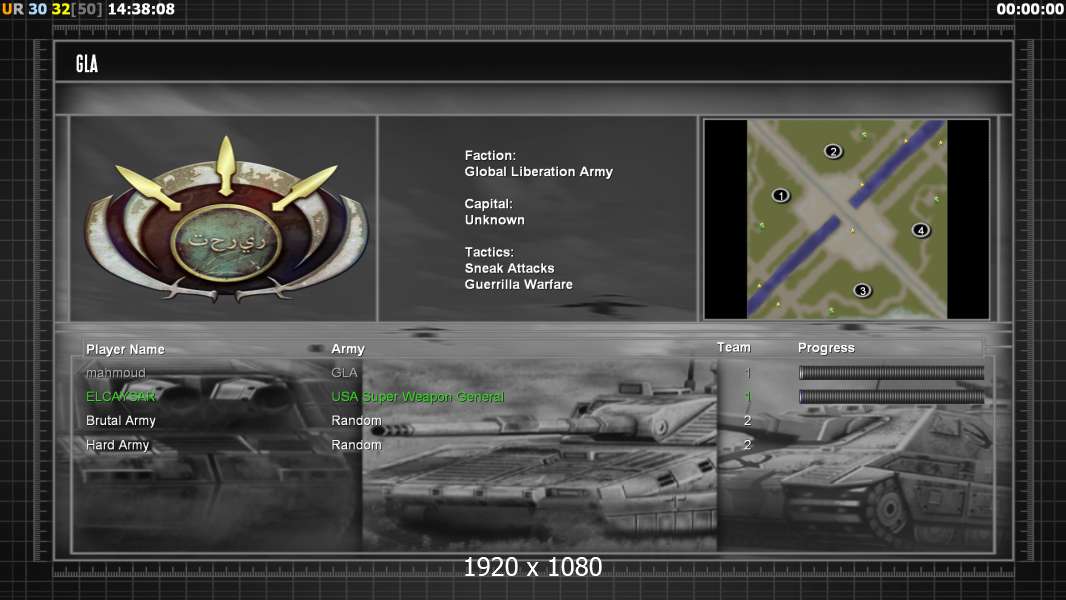Click 'Global Liberation Army' faction text
Viewport: 1066px width, 600px height.
pos(538,172)
